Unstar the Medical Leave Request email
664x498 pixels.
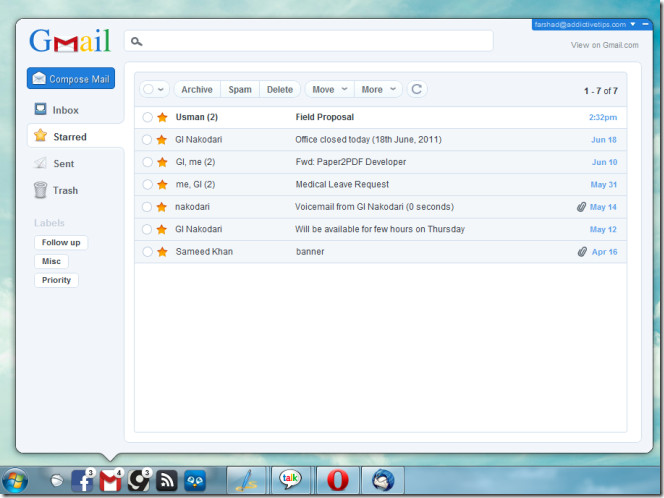(162, 185)
